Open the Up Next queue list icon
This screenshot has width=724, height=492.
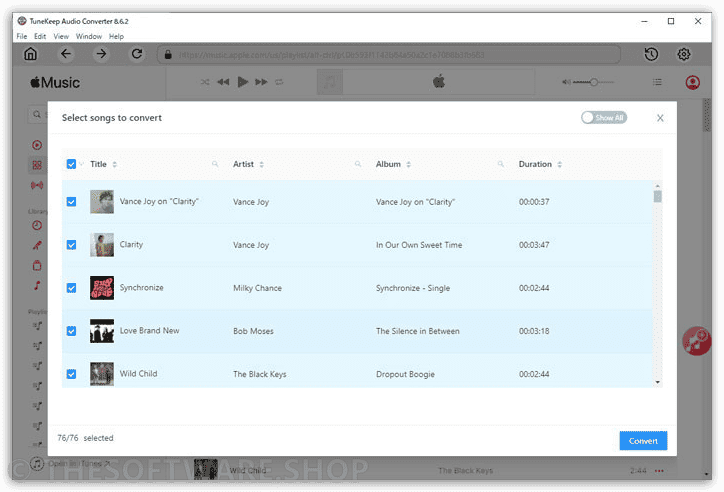657,82
